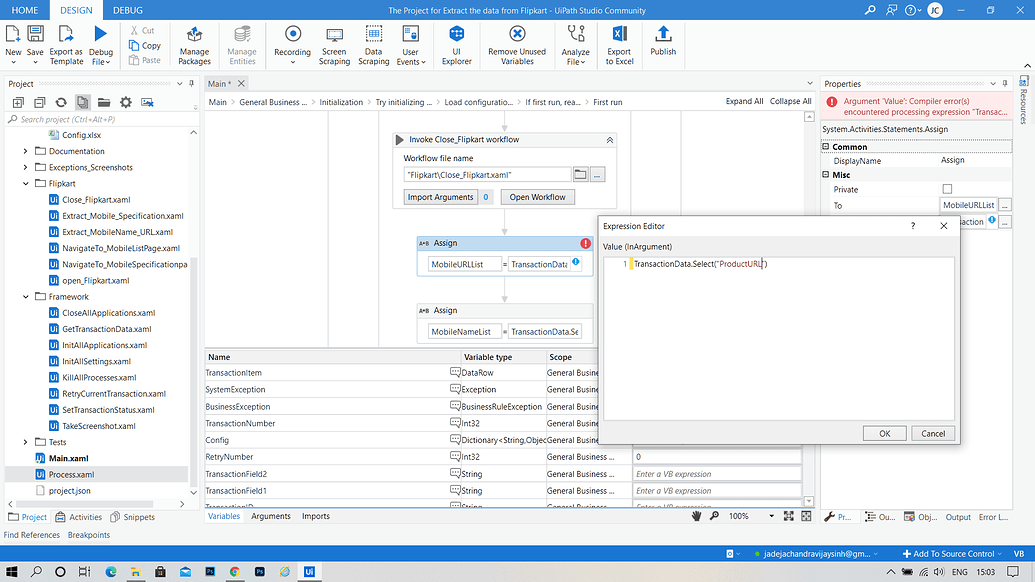
Task: Collapse the Invoke Close_Flipkart workflow activity
Action: tap(609, 140)
